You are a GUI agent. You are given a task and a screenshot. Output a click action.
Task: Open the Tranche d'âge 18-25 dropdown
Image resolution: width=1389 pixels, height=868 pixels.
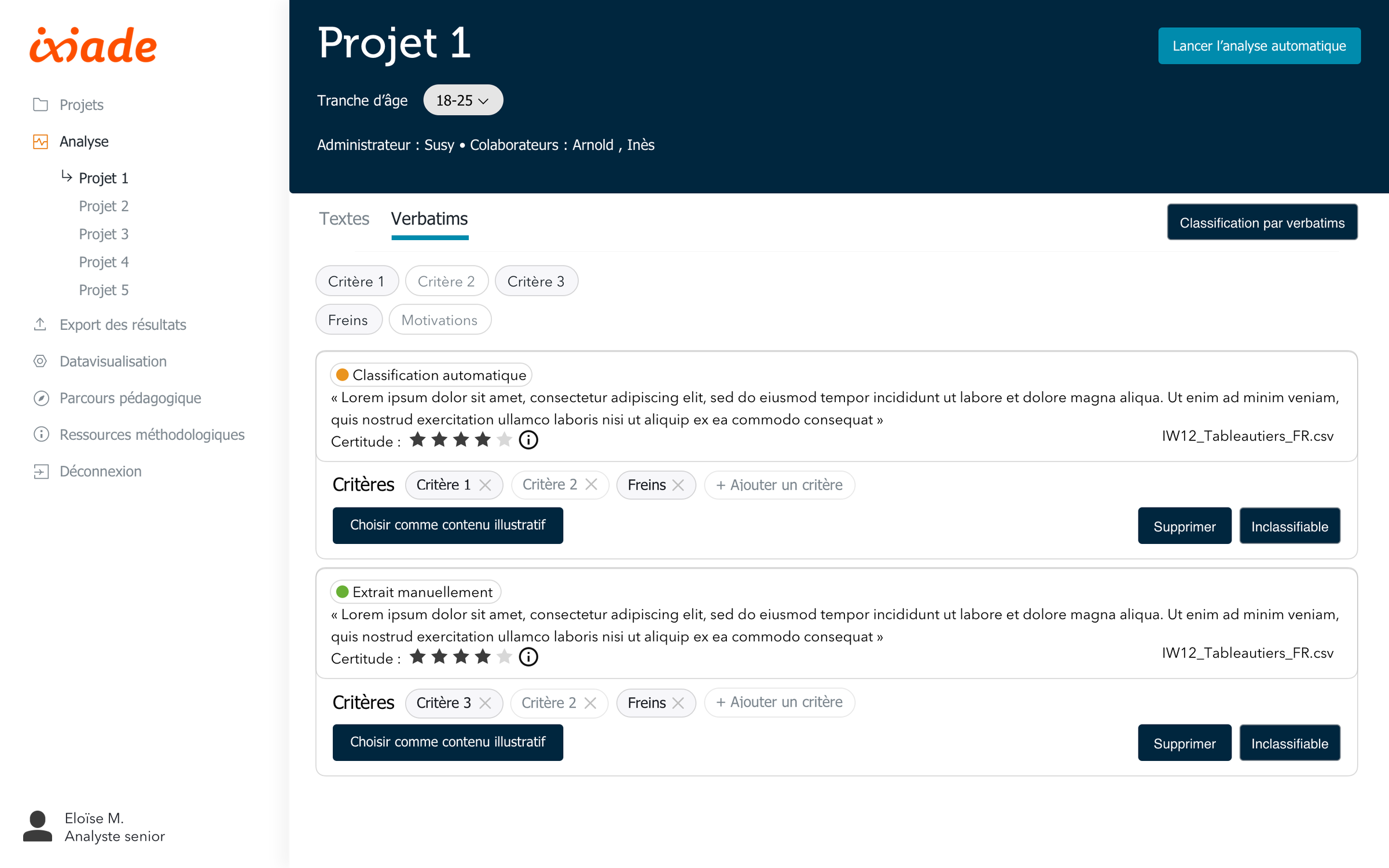[x=462, y=101]
